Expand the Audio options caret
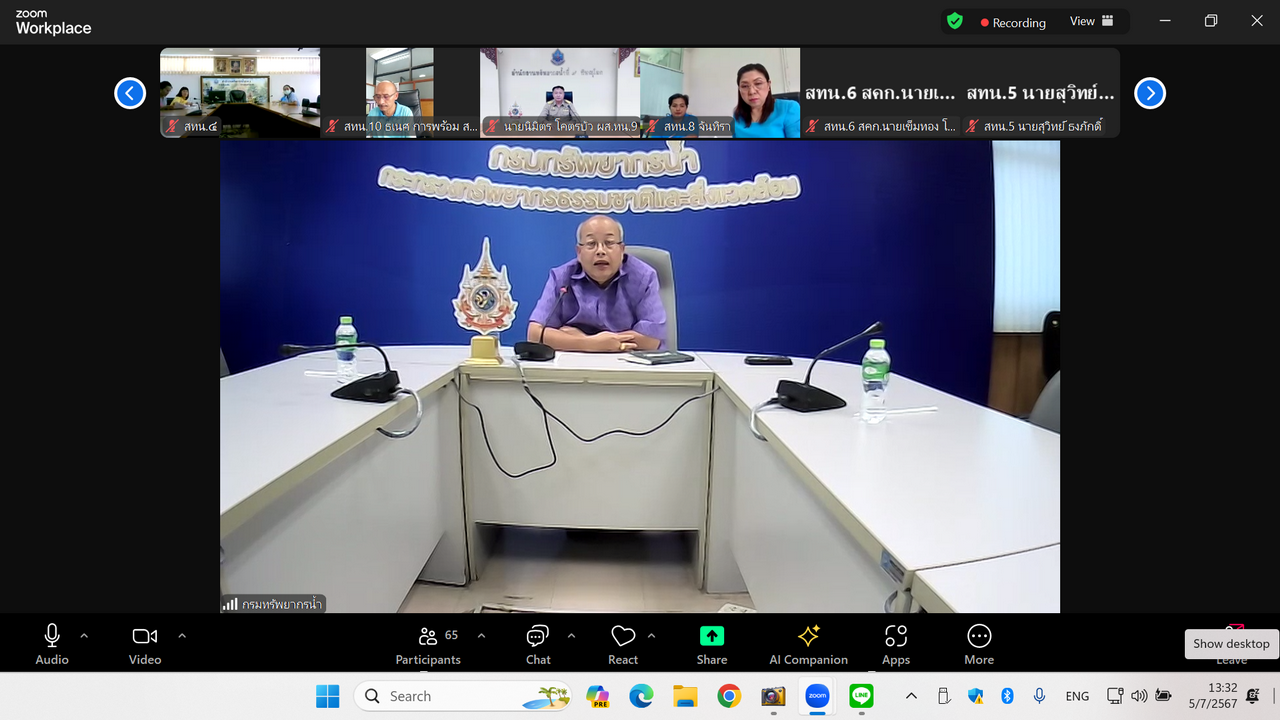 [84, 636]
